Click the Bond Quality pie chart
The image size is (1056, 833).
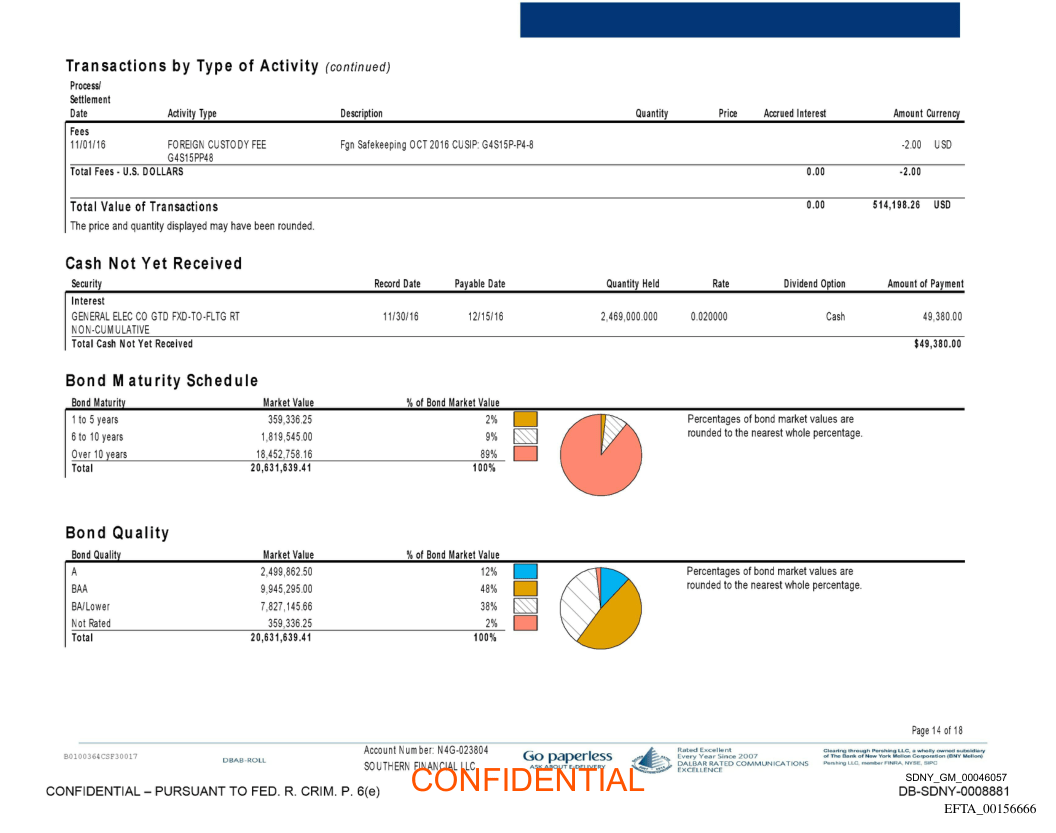(x=600, y=607)
